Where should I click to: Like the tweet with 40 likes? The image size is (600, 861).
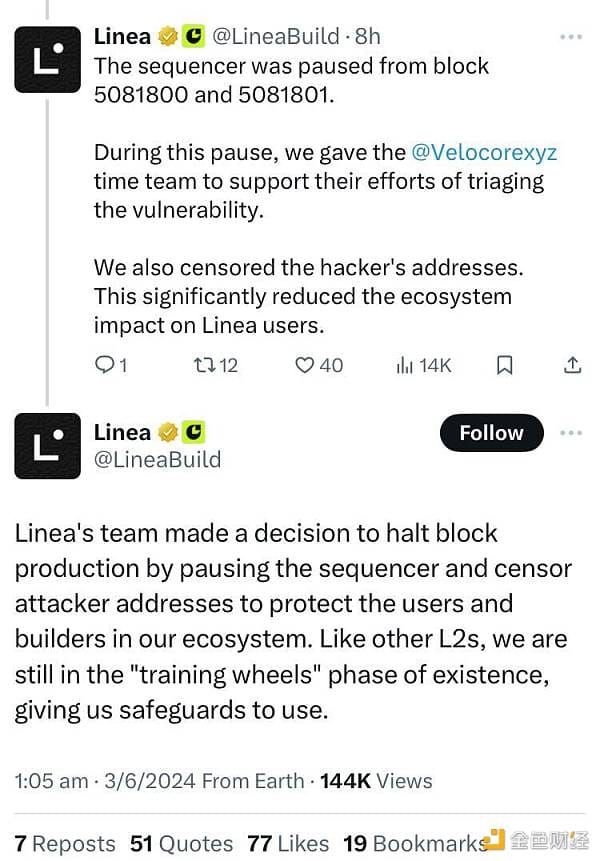click(308, 366)
